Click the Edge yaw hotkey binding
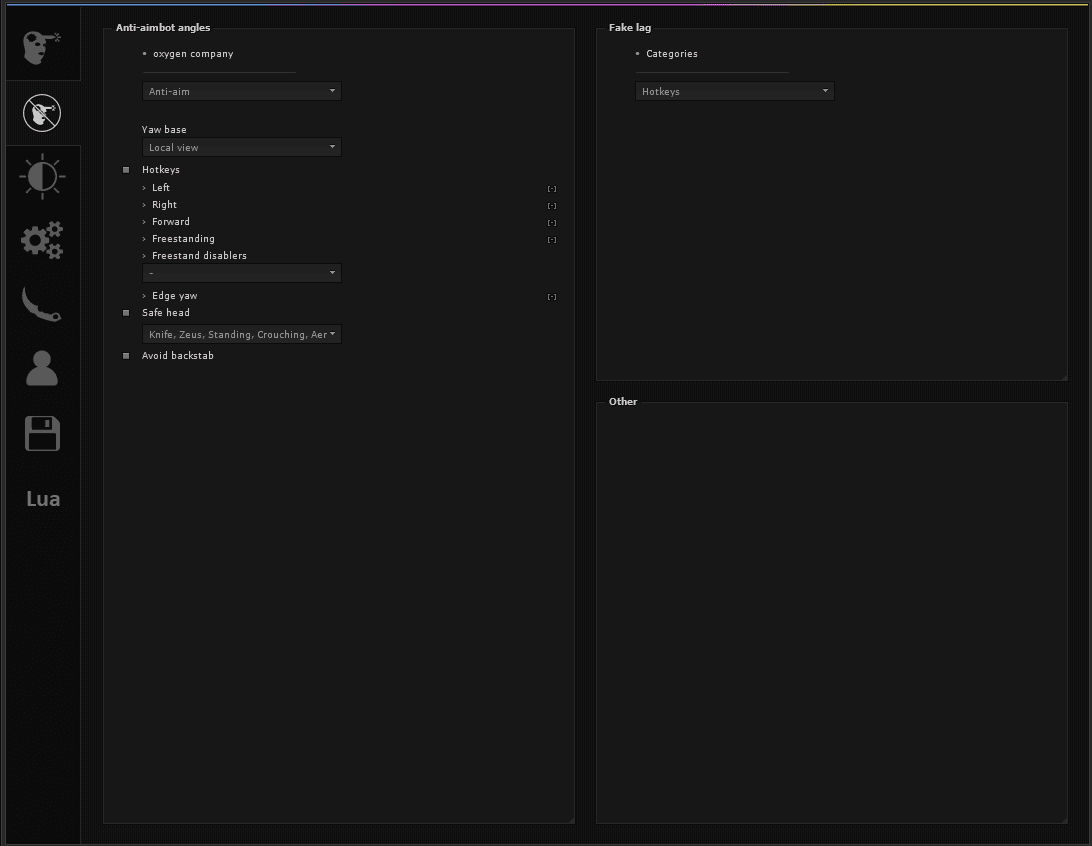Viewport: 1092px width, 846px height. click(x=552, y=297)
